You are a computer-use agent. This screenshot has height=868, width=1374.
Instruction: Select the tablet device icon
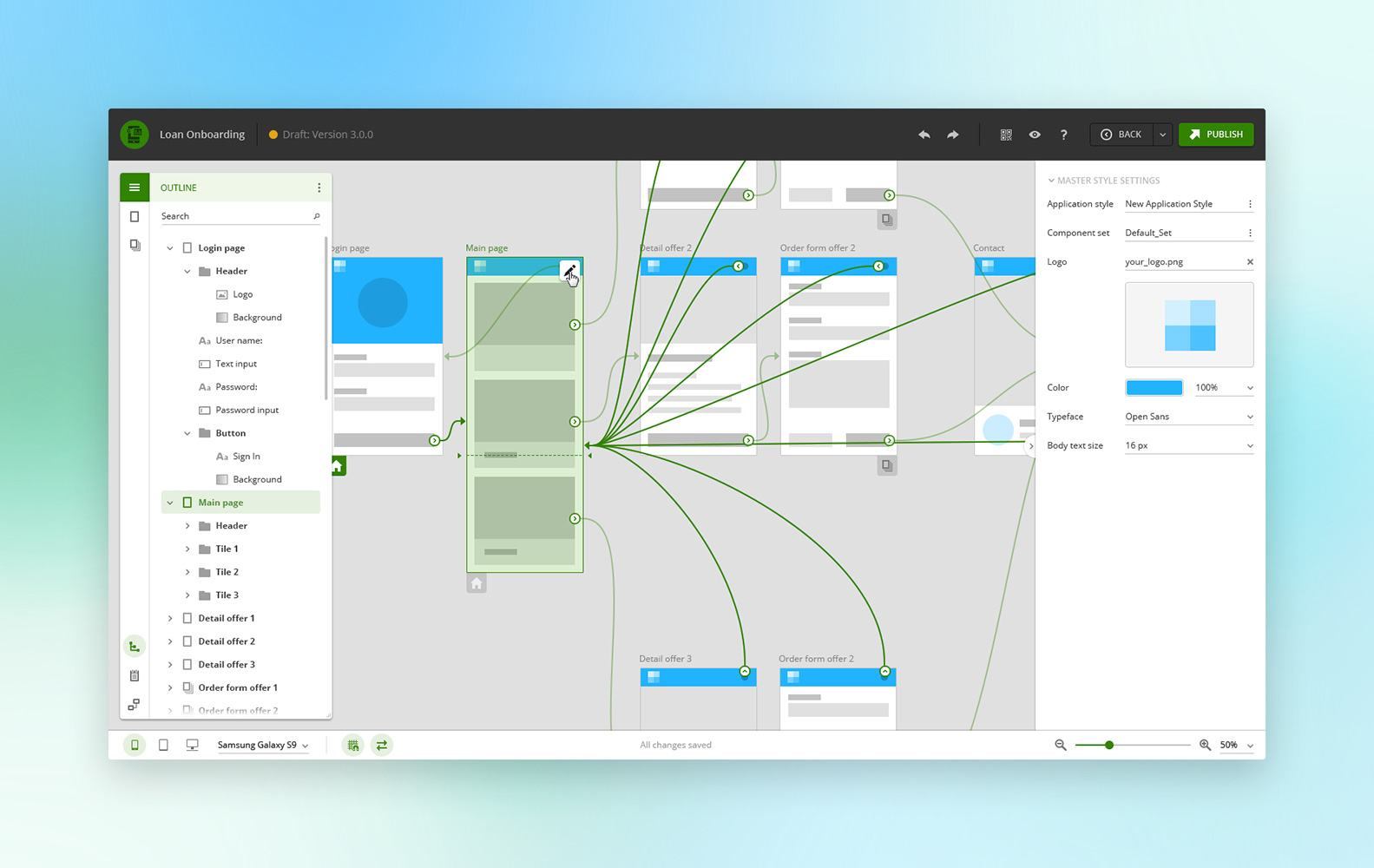pyautogui.click(x=163, y=745)
